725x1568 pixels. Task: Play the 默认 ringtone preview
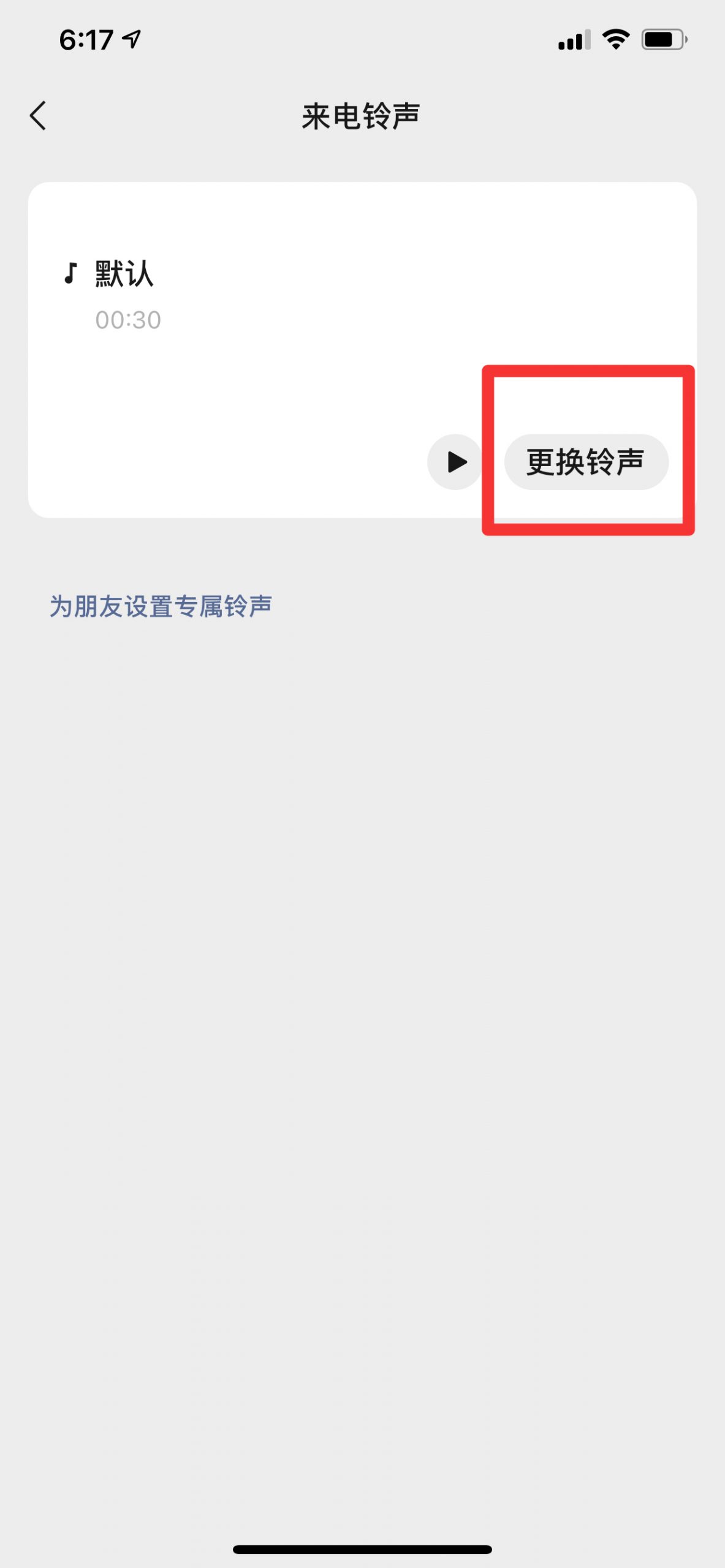pyautogui.click(x=455, y=462)
